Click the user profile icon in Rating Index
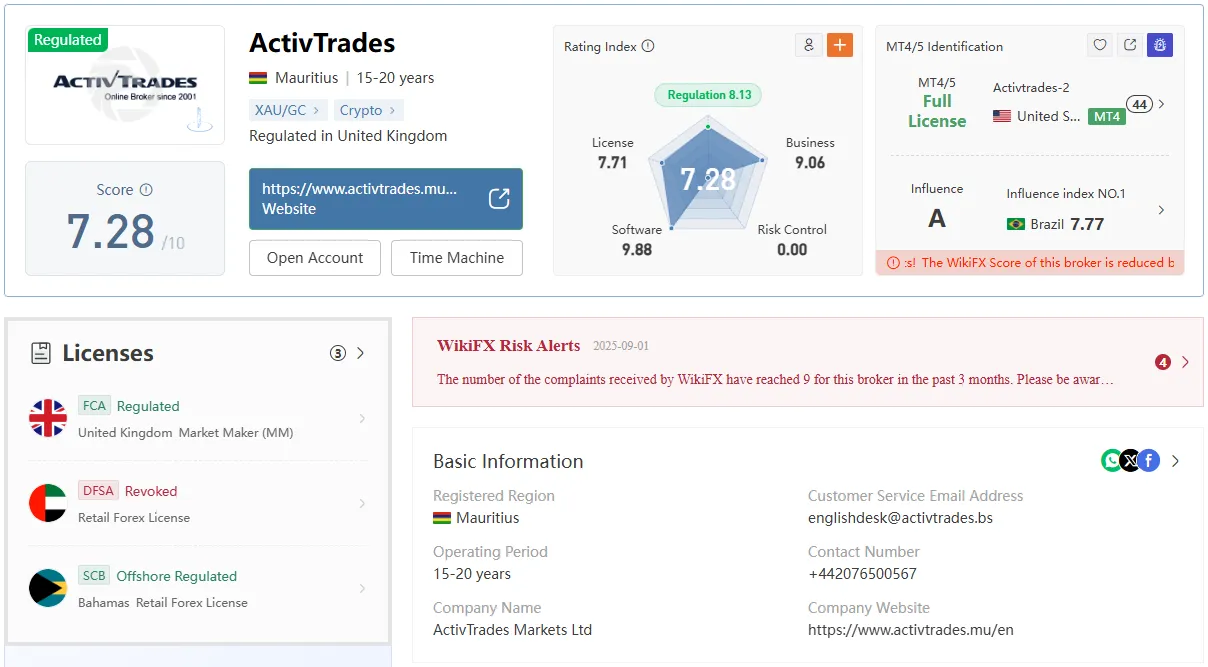Image resolution: width=1208 pixels, height=667 pixels. (808, 45)
